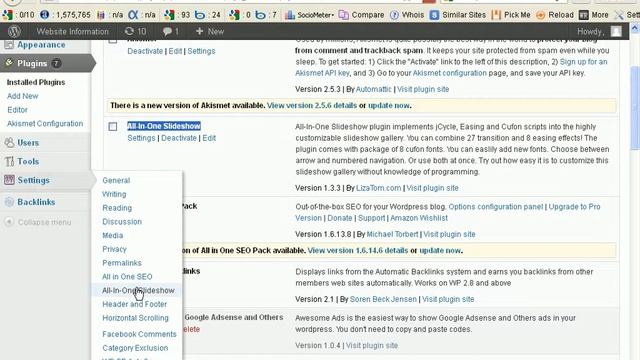
Task: Click the Google PageRank 0/10 indicator
Action: click(x=18, y=15)
